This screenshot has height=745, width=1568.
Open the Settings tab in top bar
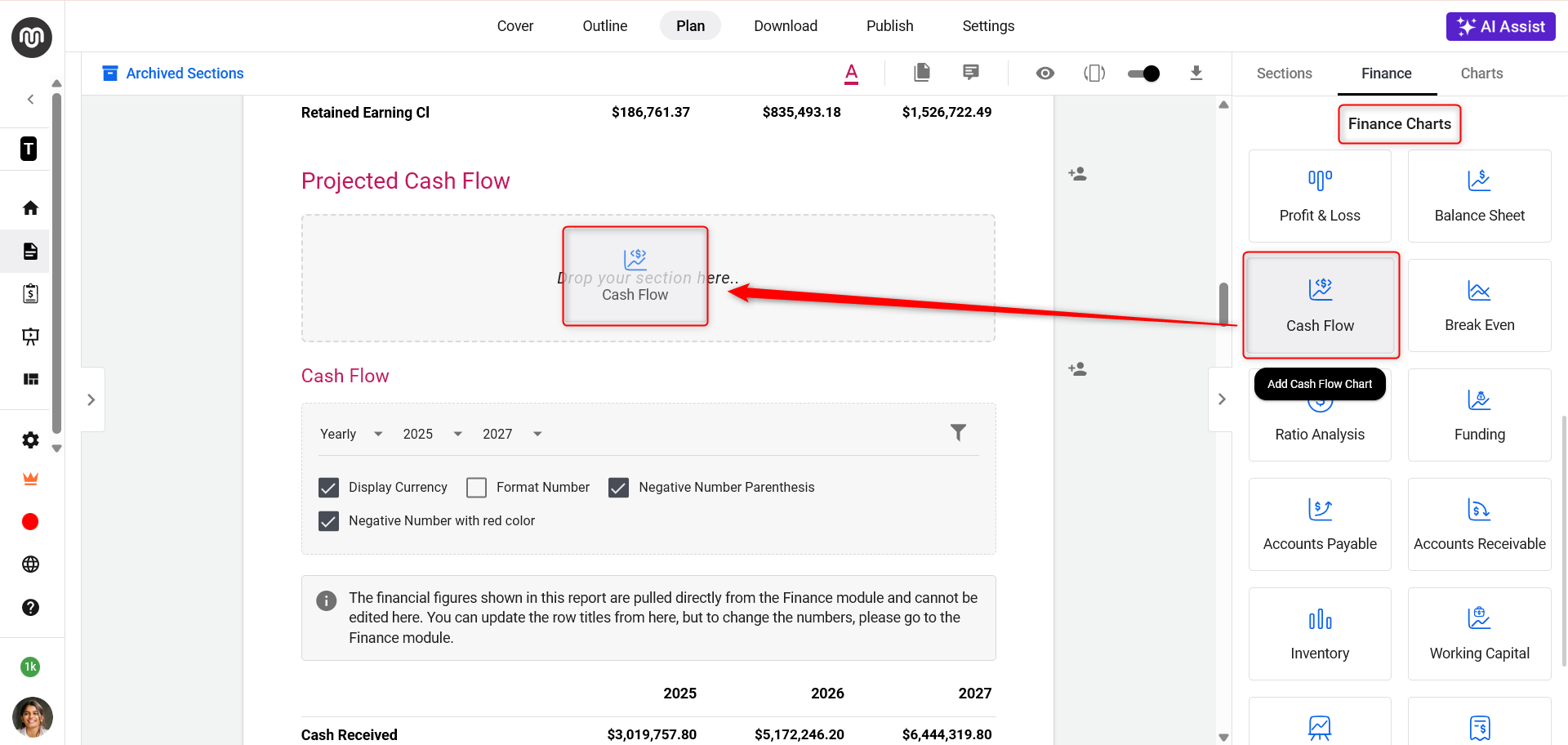988,26
